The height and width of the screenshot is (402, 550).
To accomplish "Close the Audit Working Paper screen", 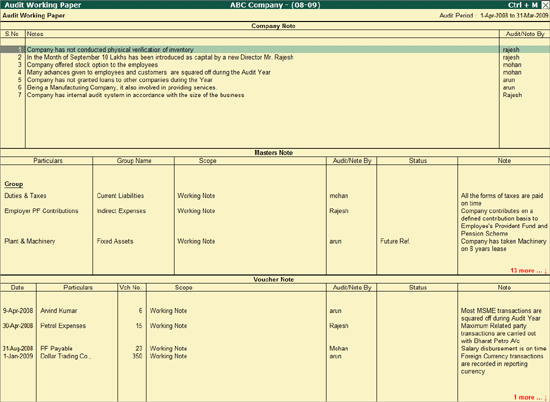I will [x=545, y=5].
